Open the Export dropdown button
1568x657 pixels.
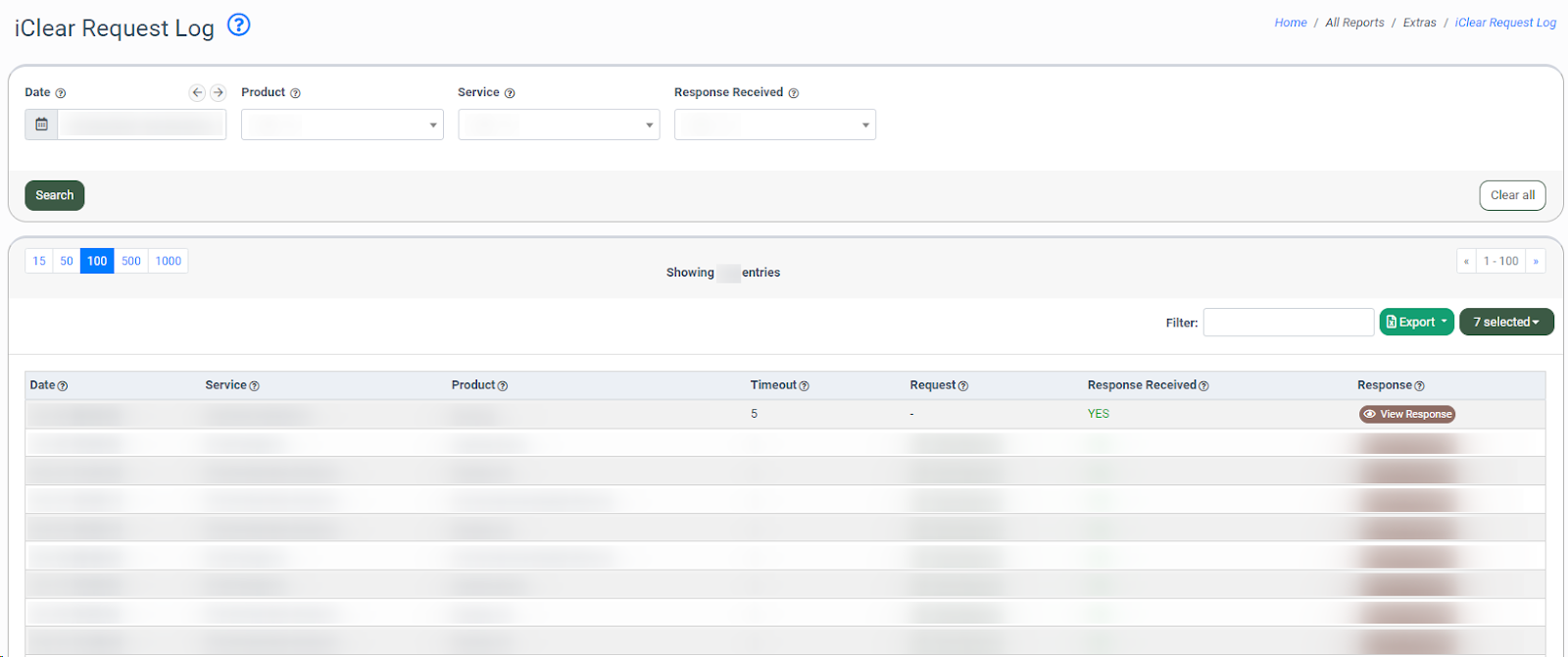point(1416,322)
